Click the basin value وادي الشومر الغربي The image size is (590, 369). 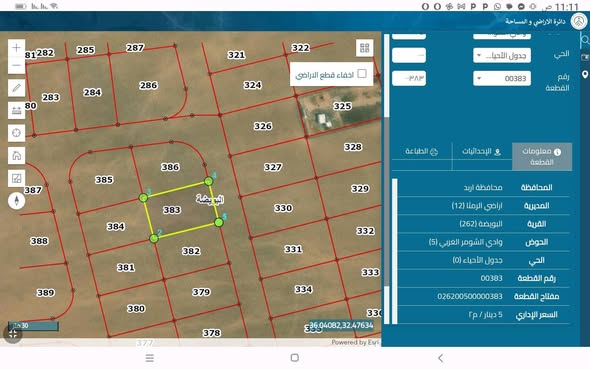click(x=465, y=242)
